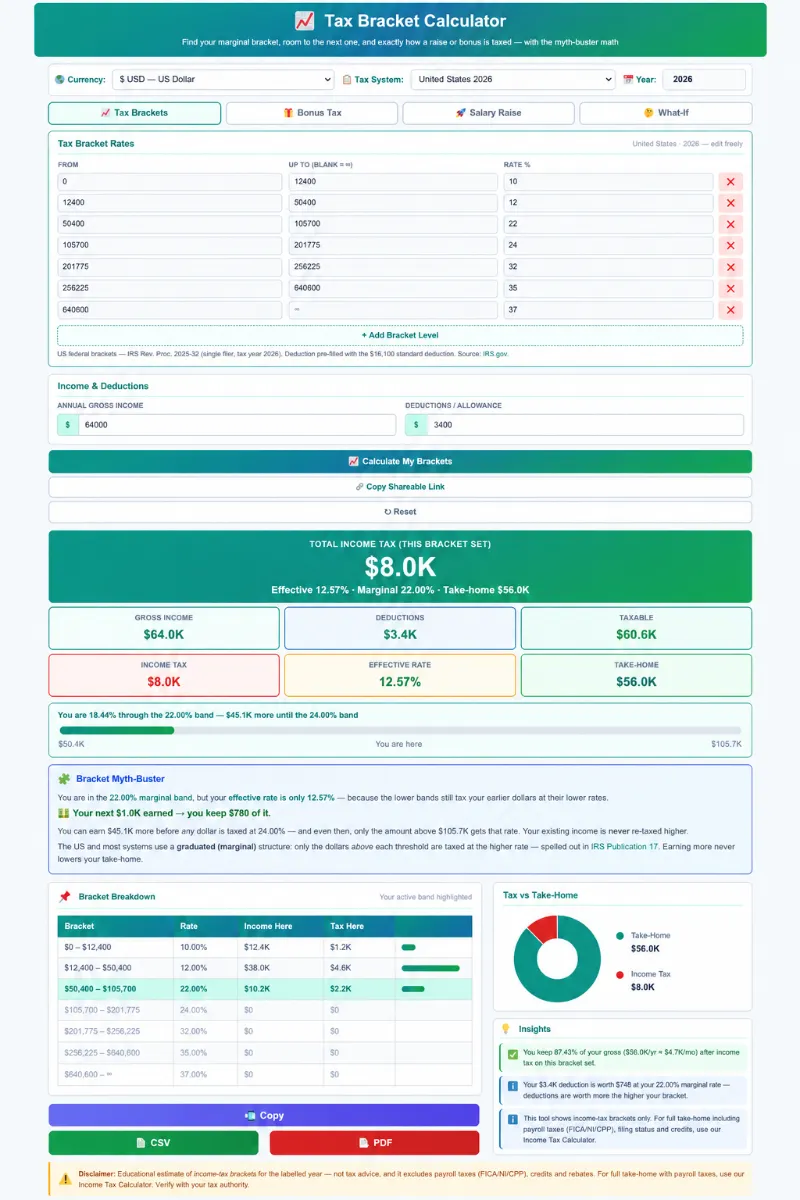Click the Income Tax $8.0K card
Viewport: 800px width, 1200px height.
[164, 675]
